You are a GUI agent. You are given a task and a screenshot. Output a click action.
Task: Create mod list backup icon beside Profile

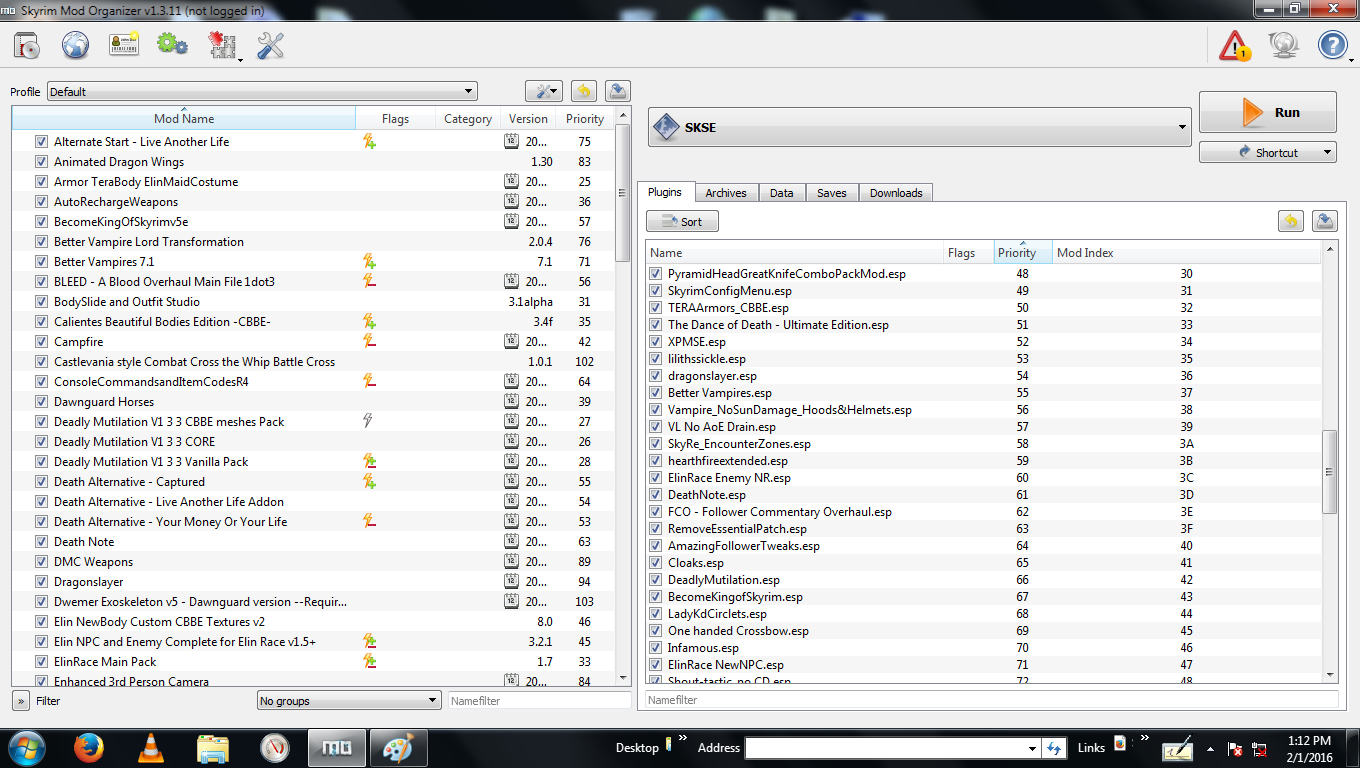(618, 91)
